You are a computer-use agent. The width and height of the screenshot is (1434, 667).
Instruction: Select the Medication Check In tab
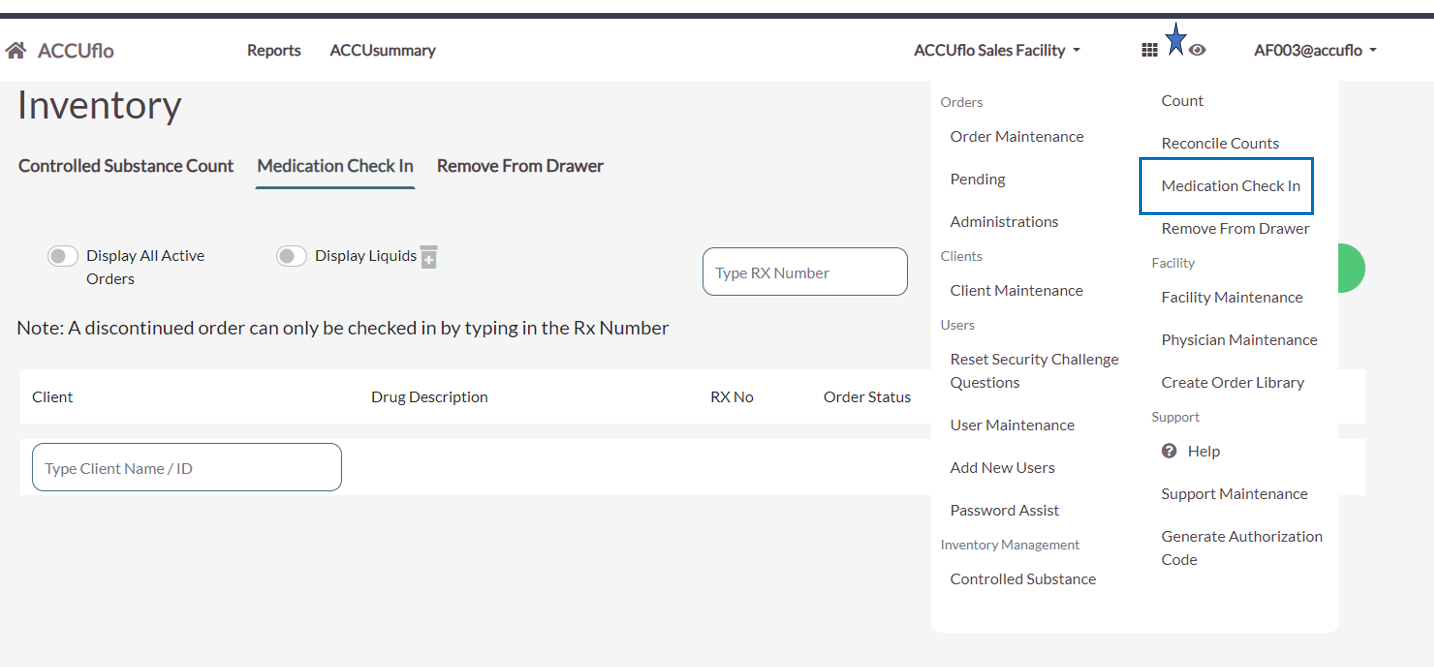tap(335, 166)
